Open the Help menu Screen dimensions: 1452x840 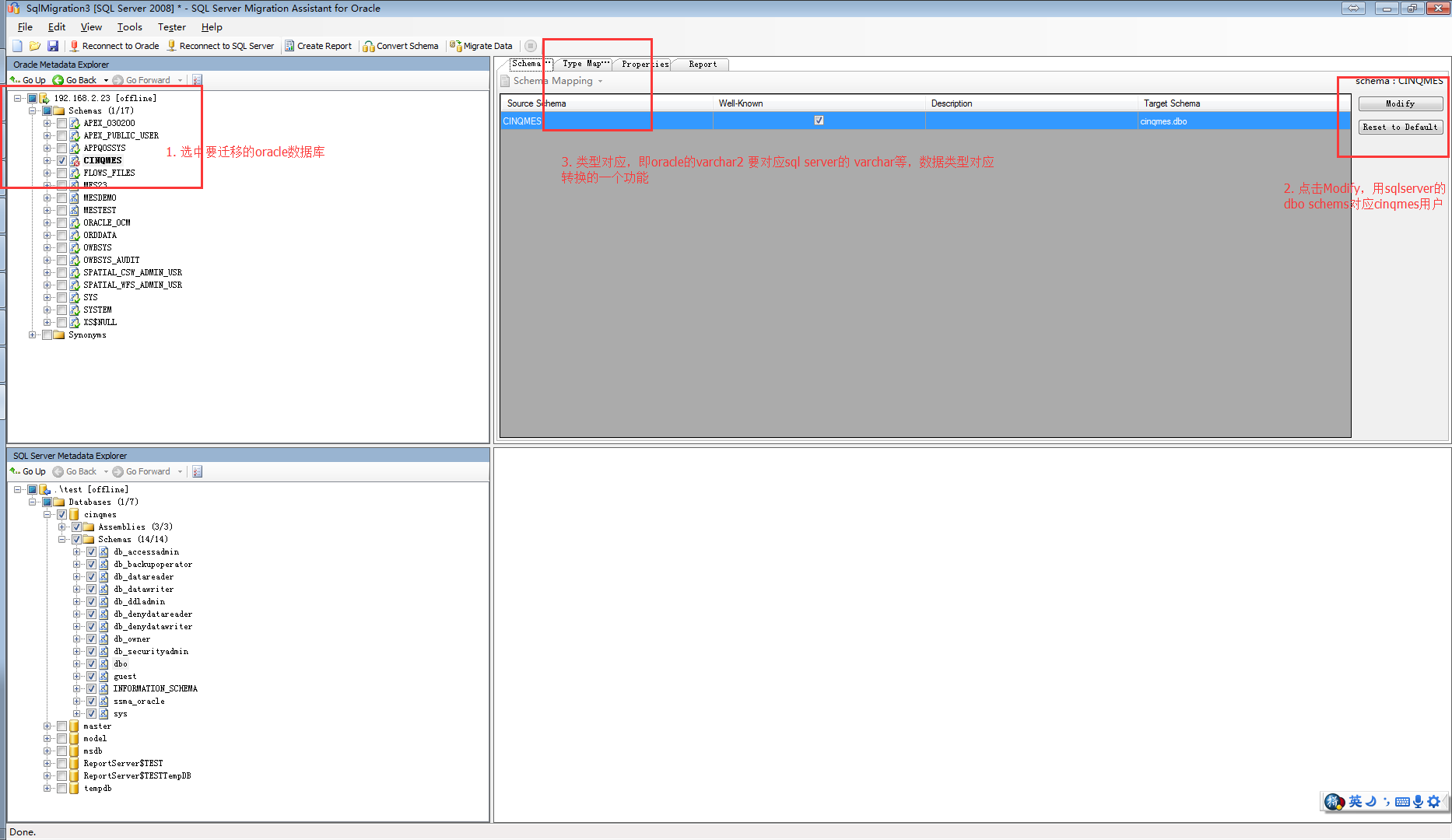click(x=212, y=27)
